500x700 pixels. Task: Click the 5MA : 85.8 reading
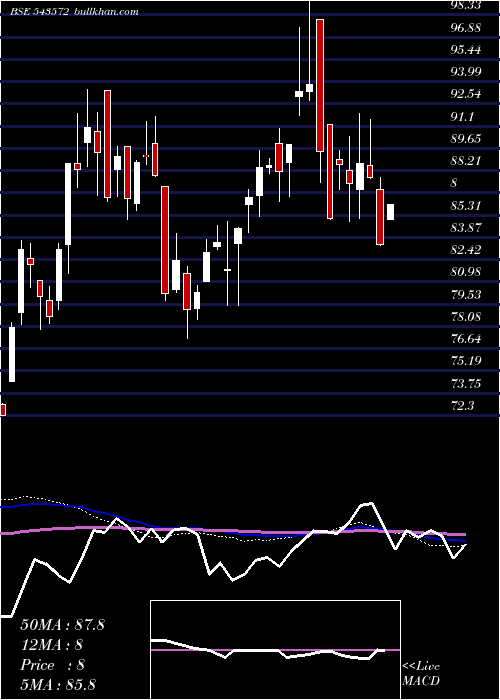click(x=58, y=684)
